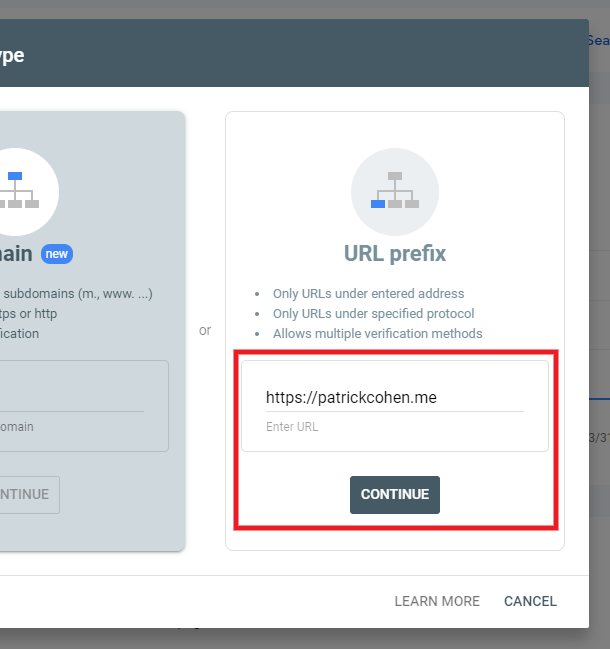
Task: Click the CANCEL button in dialog footer
Action: point(530,601)
